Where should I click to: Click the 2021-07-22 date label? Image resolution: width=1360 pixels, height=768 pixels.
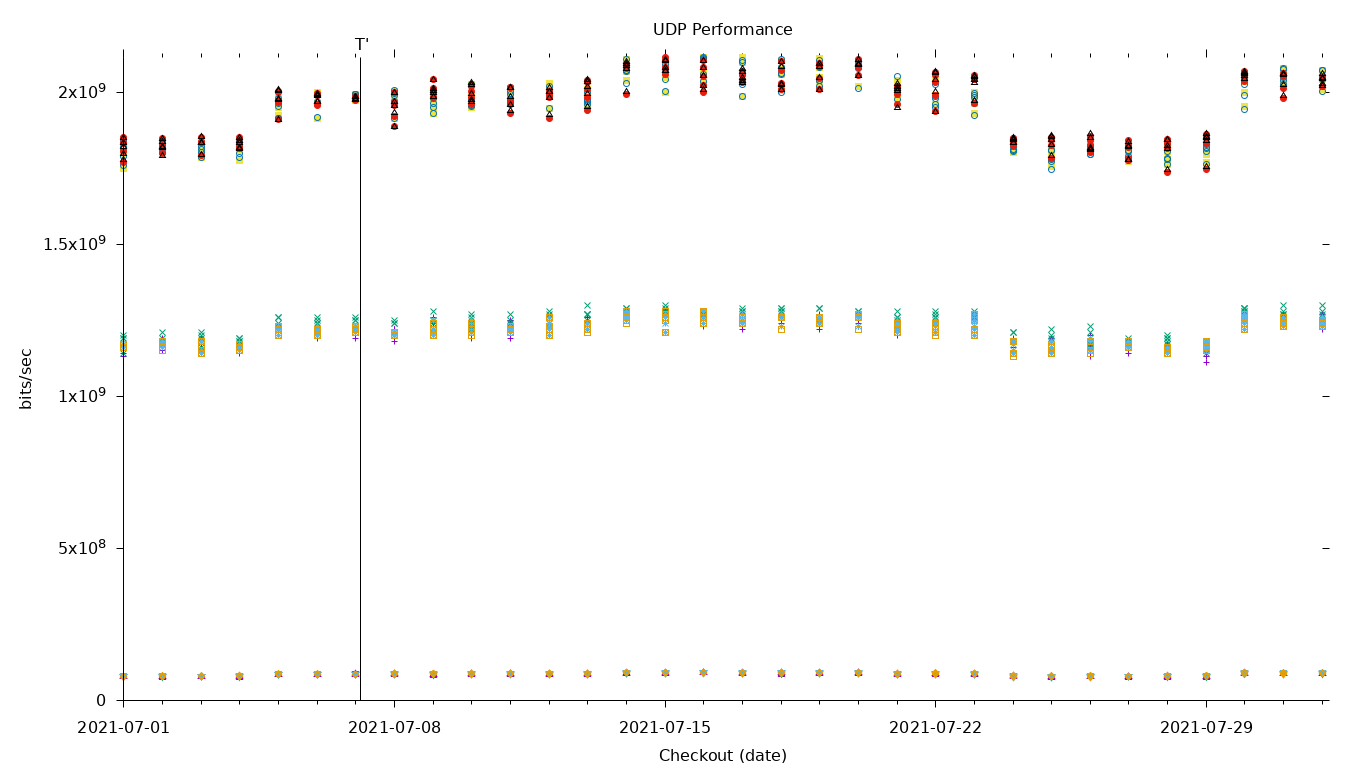(935, 728)
